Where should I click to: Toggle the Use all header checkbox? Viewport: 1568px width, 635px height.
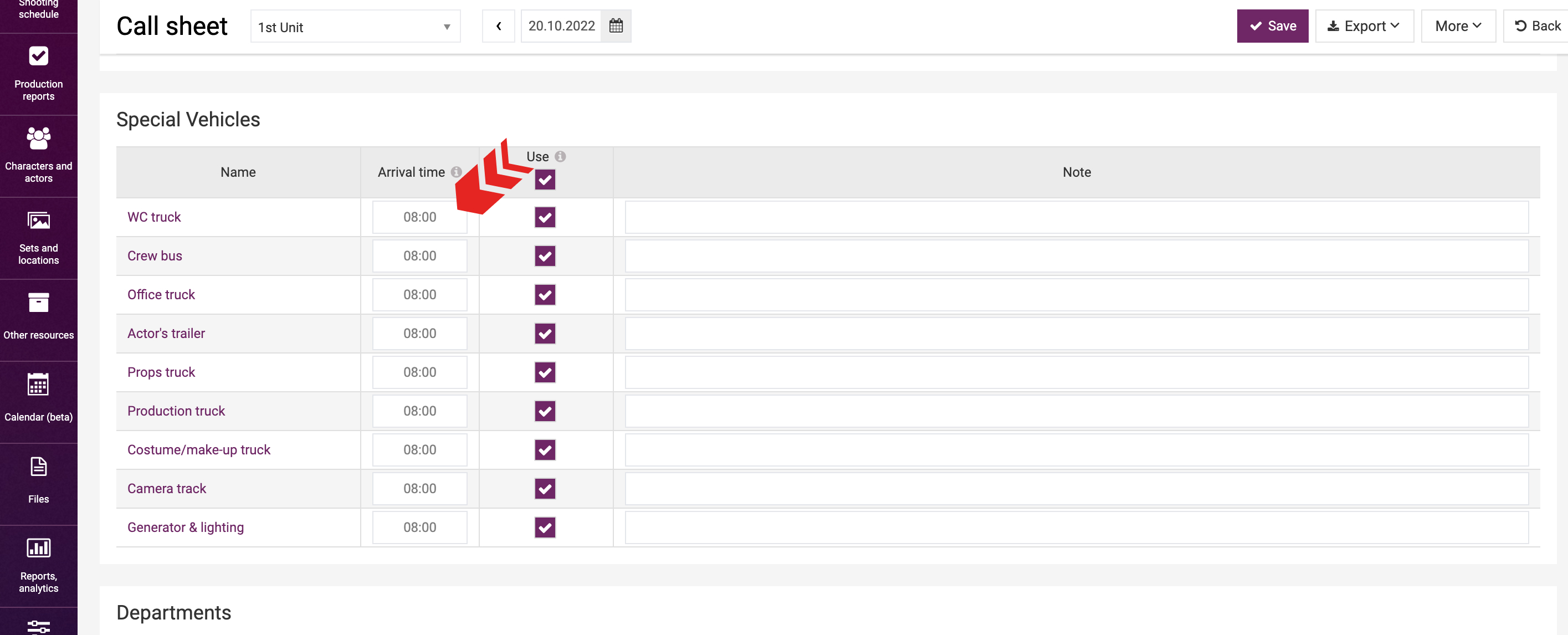[545, 180]
